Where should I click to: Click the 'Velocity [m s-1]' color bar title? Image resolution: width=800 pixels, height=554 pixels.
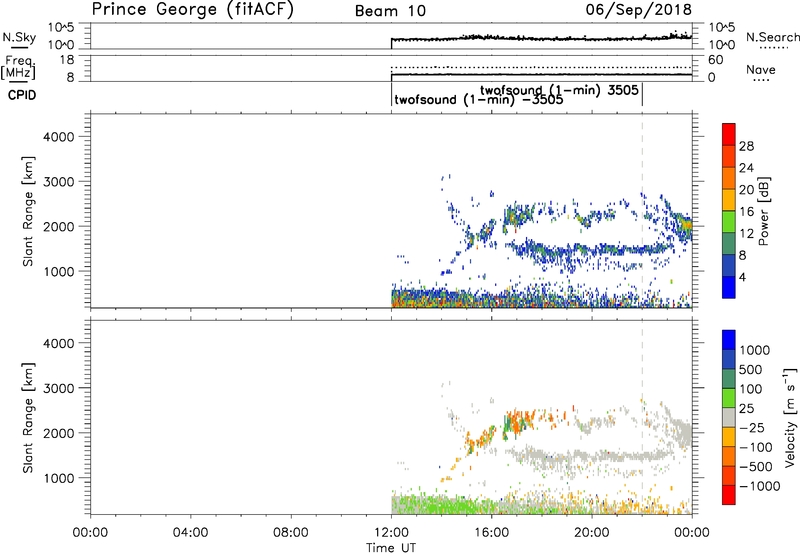790,417
